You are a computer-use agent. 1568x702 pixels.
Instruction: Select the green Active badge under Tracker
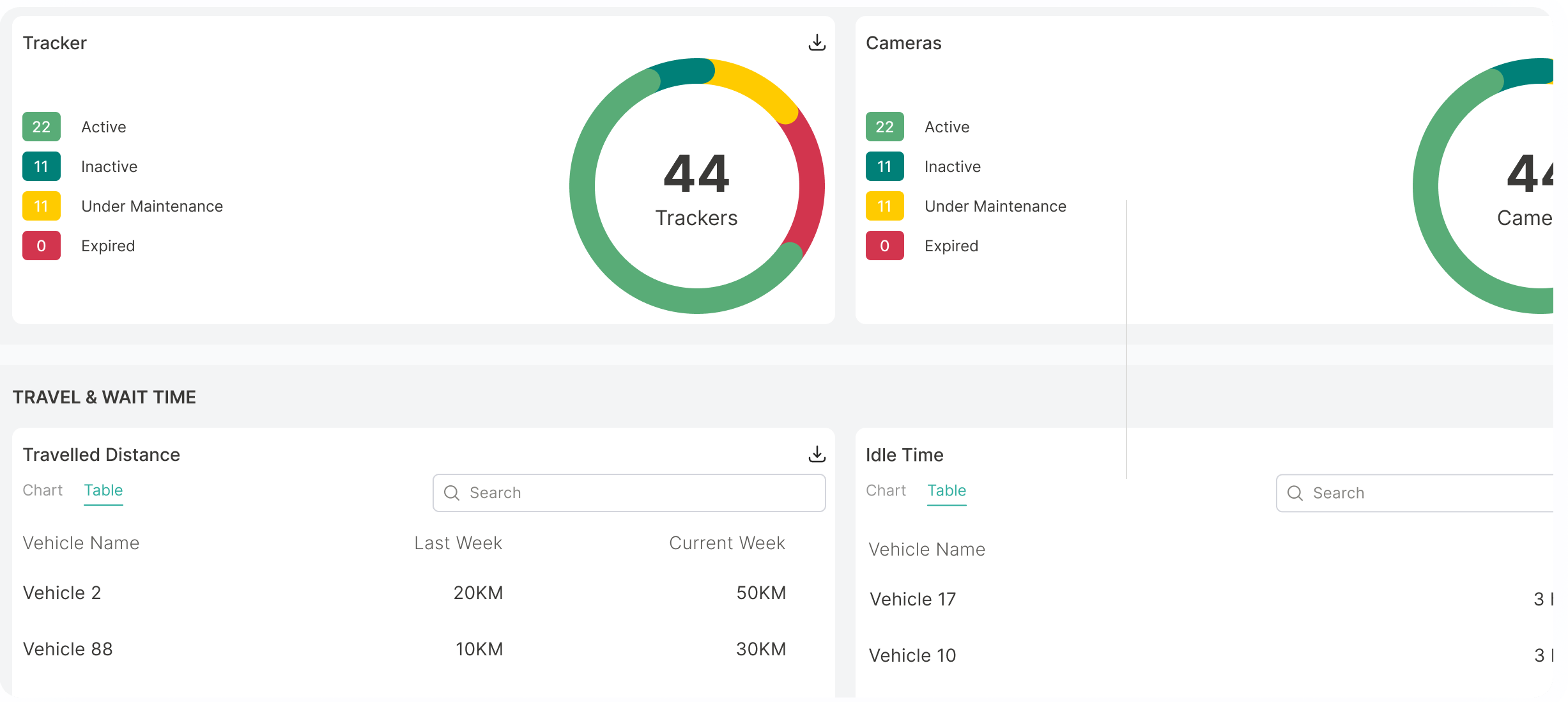click(41, 127)
